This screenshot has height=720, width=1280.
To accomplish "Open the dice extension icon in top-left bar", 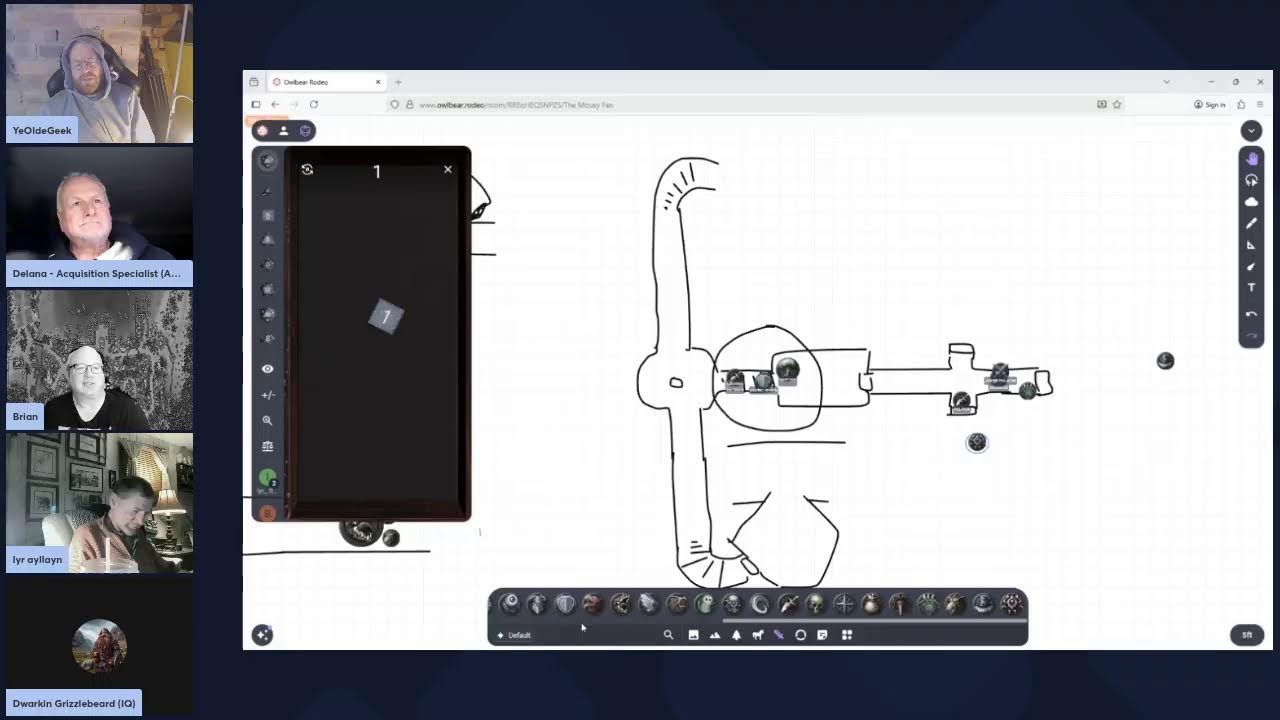I will (305, 131).
